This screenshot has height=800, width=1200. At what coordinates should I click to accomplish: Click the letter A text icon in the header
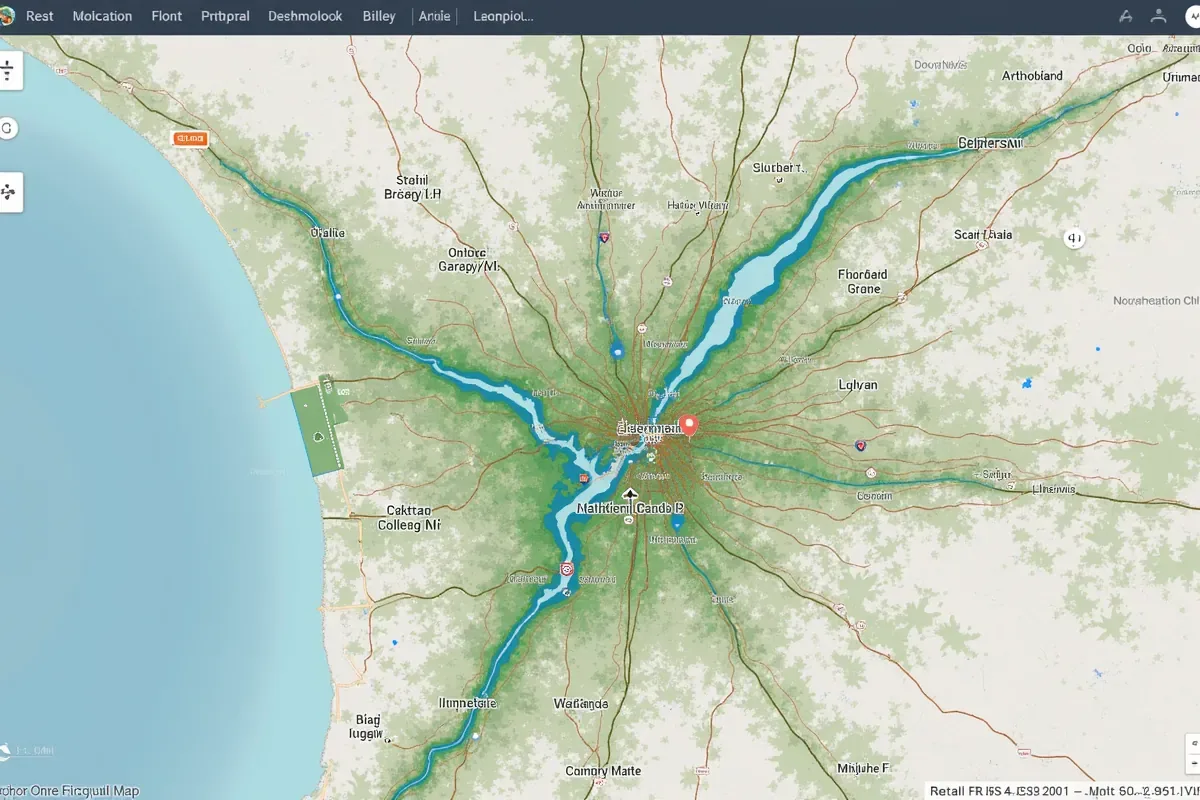click(1126, 16)
